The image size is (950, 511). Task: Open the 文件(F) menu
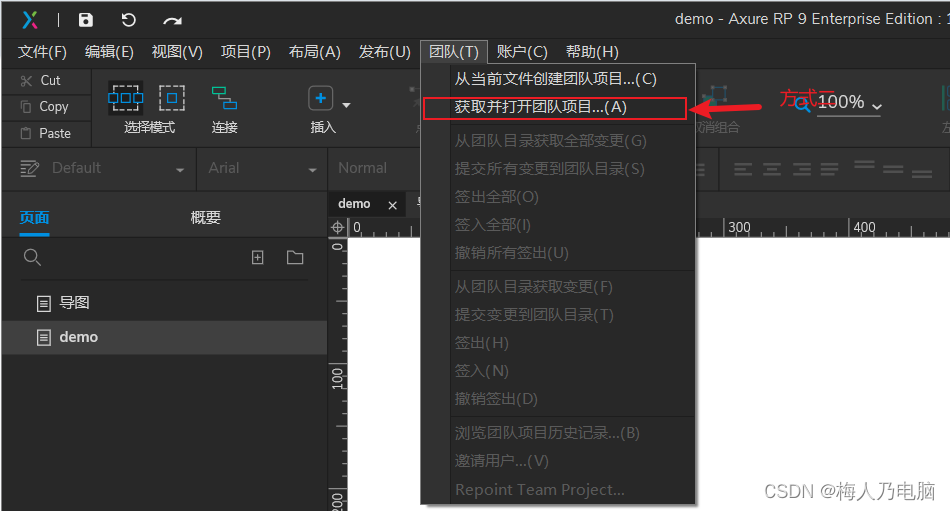coord(42,52)
